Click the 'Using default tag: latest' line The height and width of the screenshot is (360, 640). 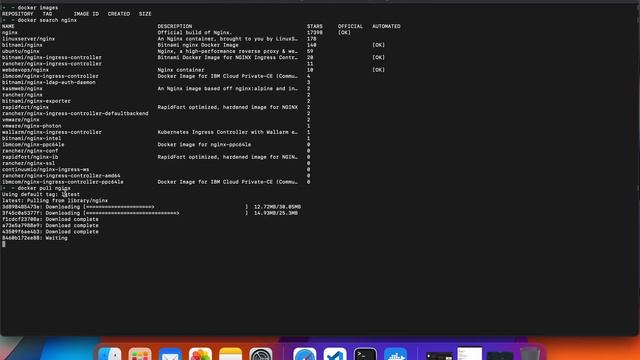point(41,194)
